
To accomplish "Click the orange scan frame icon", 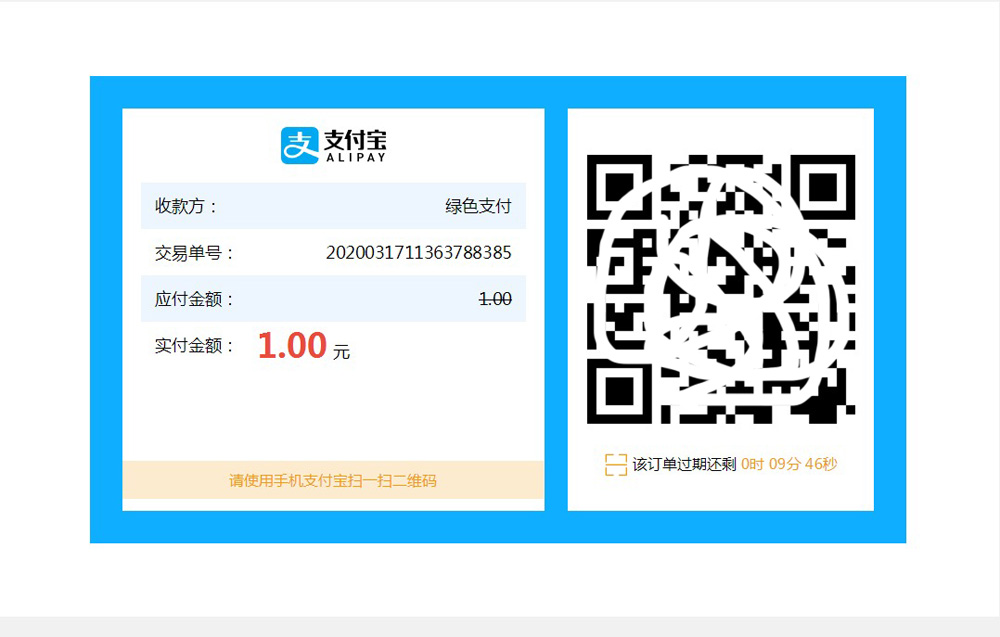I will pyautogui.click(x=615, y=465).
